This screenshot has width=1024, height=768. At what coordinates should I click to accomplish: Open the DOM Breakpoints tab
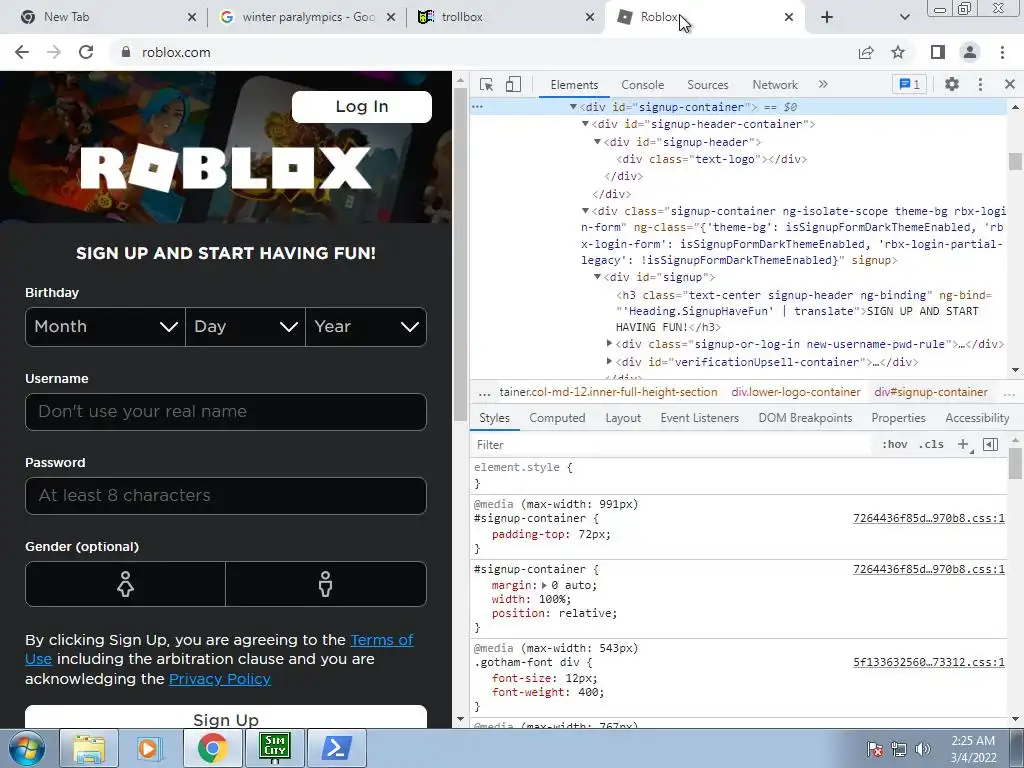pos(805,418)
